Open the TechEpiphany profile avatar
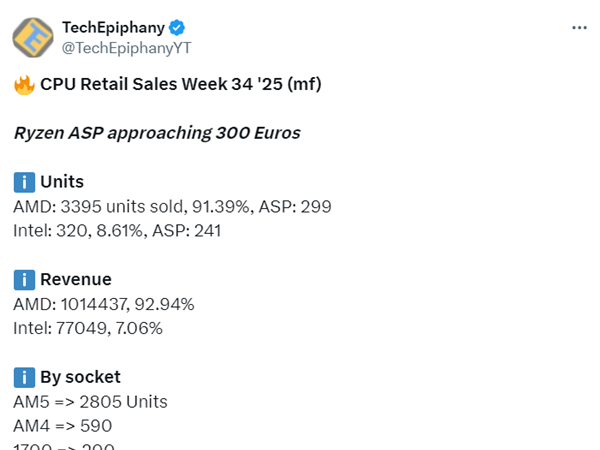 pos(33,38)
